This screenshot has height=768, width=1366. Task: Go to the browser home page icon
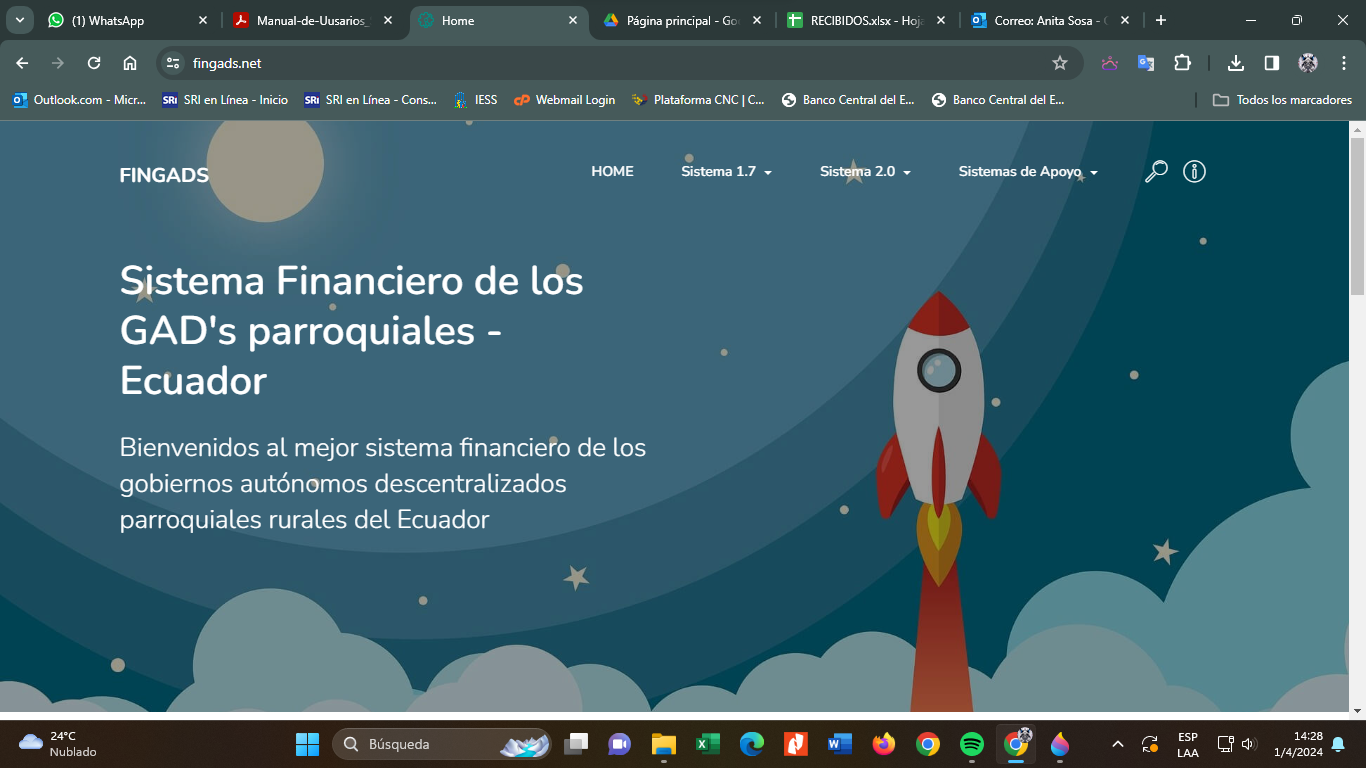point(130,63)
